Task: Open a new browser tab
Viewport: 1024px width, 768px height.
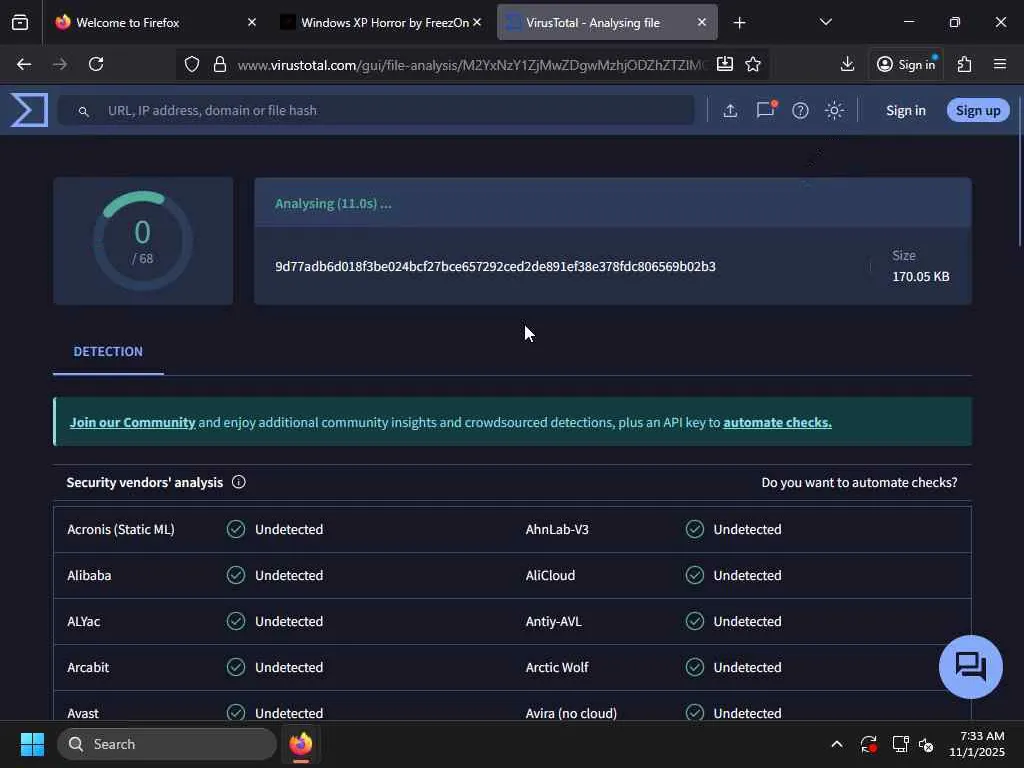Action: 739,23
